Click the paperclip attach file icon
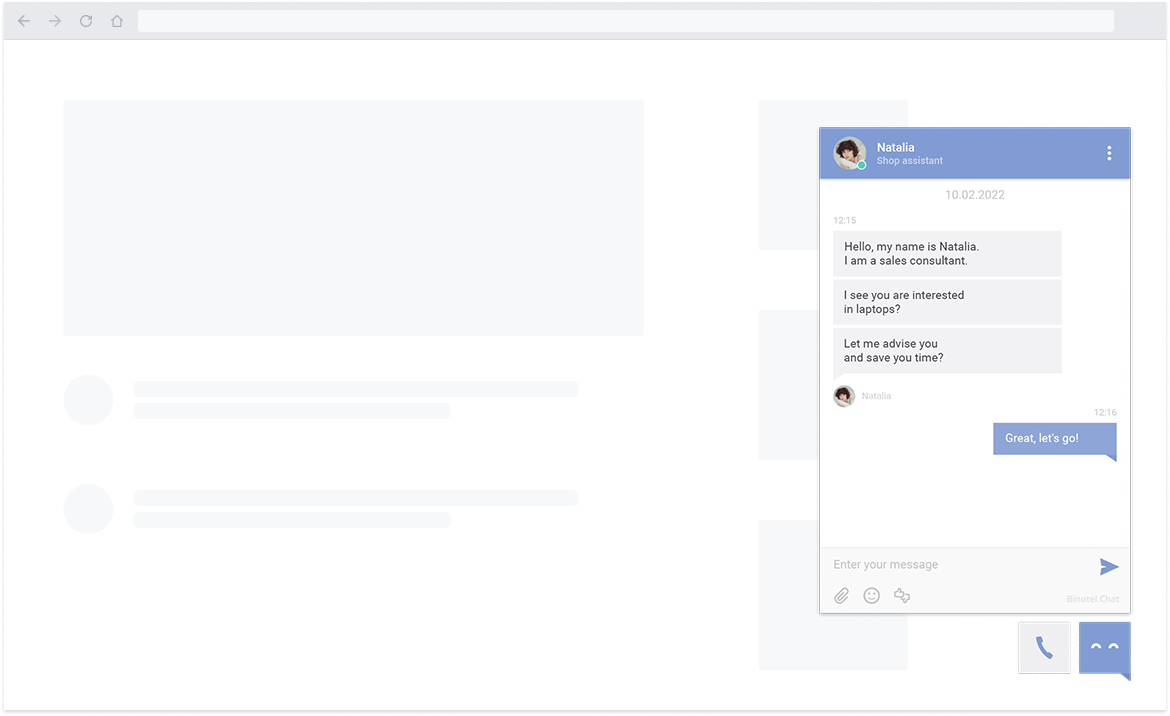The image size is (1170, 716). pos(842,596)
